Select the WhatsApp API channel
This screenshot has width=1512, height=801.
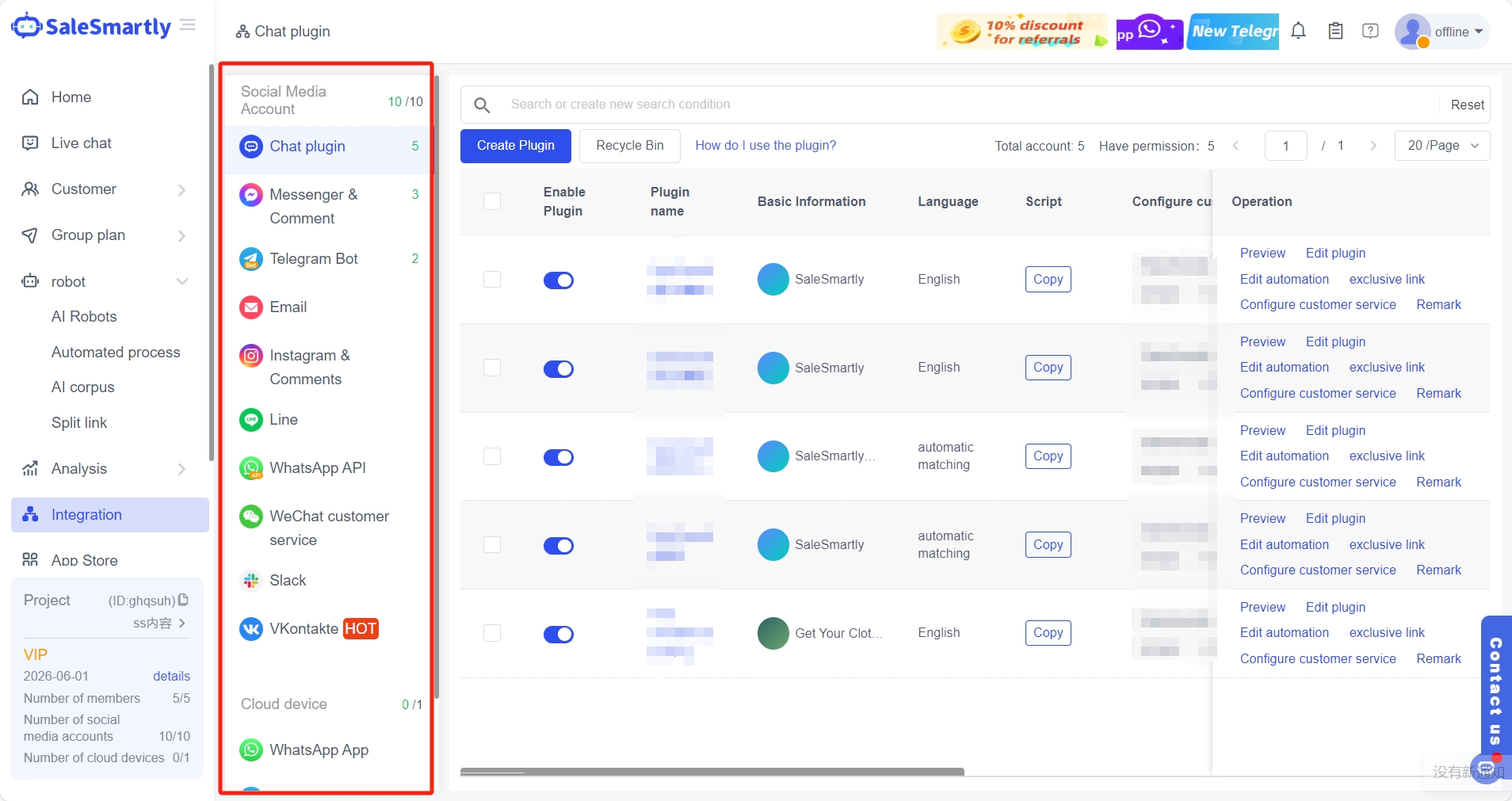click(x=317, y=468)
